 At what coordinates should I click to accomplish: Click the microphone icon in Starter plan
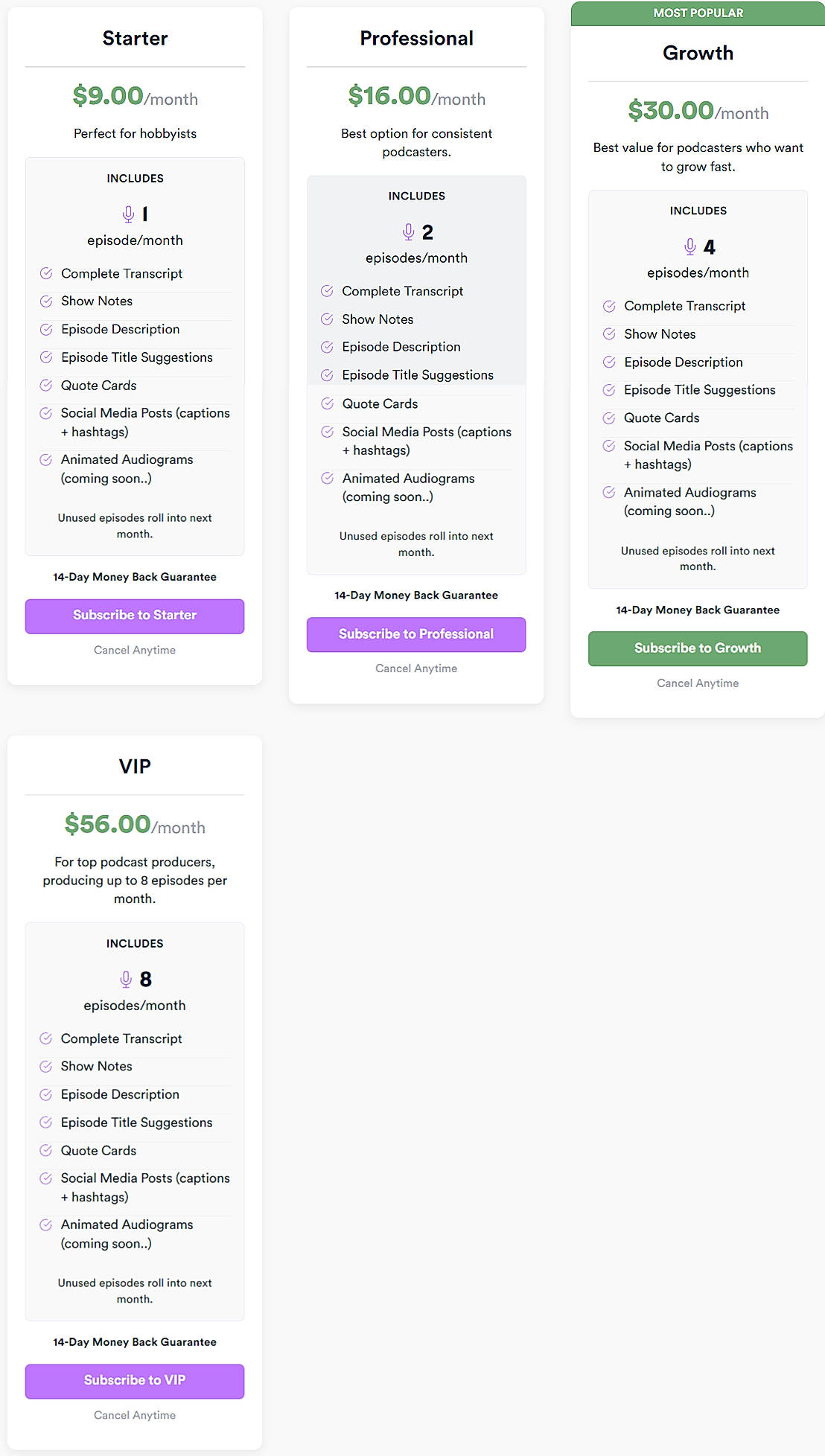click(128, 214)
